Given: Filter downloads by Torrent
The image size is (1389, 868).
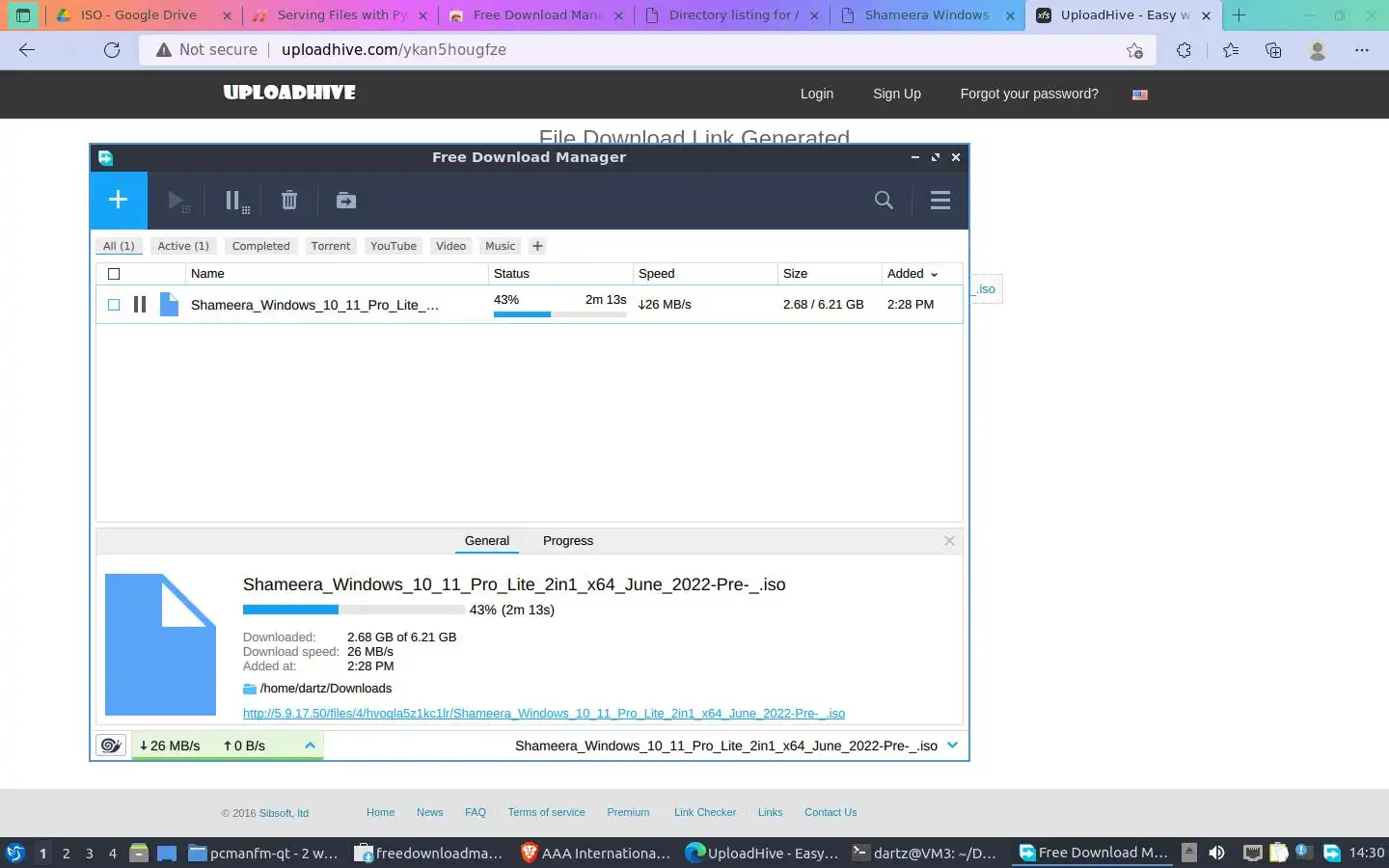Looking at the screenshot, I should pyautogui.click(x=331, y=246).
